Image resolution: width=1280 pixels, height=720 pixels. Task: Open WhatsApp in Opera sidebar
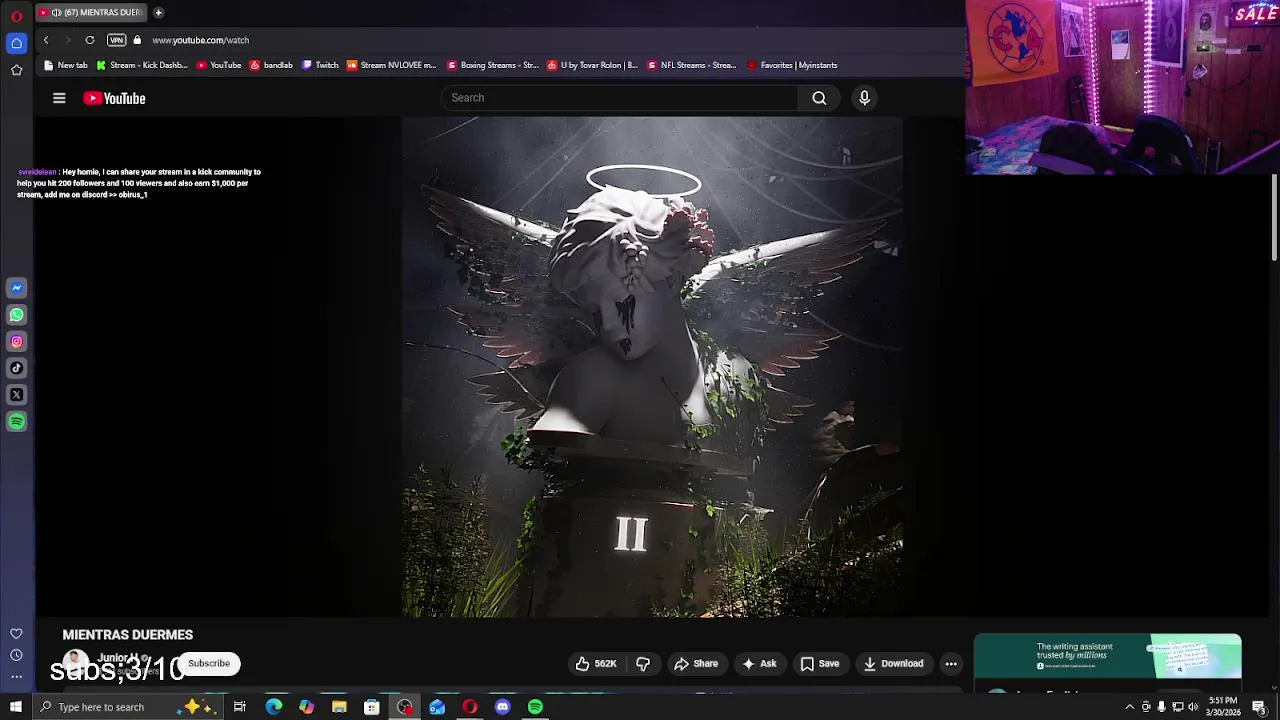(x=16, y=315)
